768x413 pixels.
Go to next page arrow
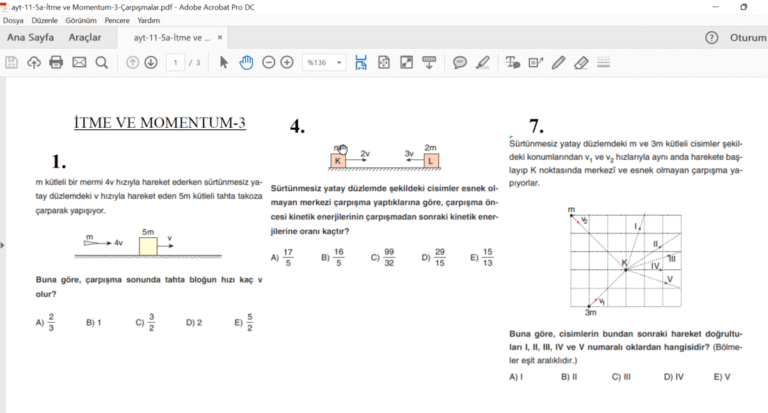pos(151,63)
